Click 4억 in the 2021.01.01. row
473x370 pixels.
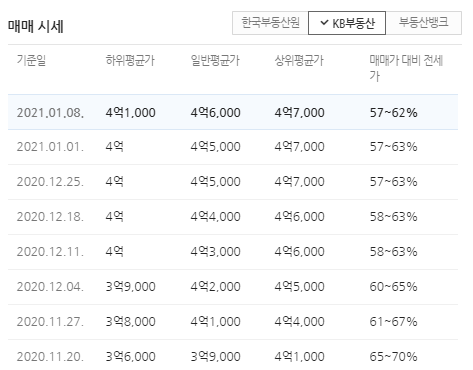114,147
